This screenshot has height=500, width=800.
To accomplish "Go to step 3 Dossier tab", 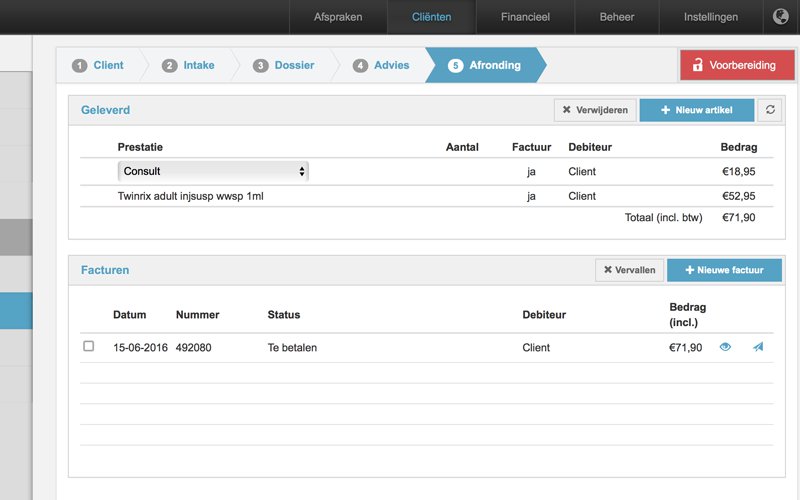I will 283,65.
